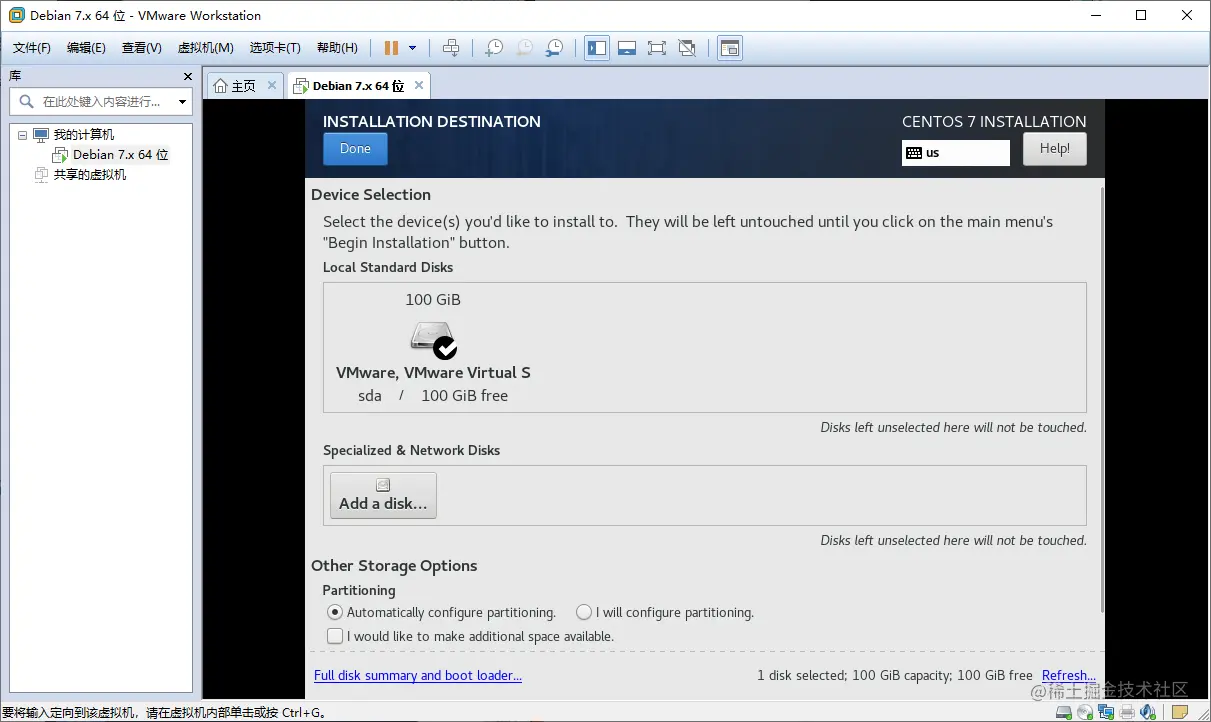Toggle the library sidebar view icon
This screenshot has width=1211, height=722.
point(597,48)
